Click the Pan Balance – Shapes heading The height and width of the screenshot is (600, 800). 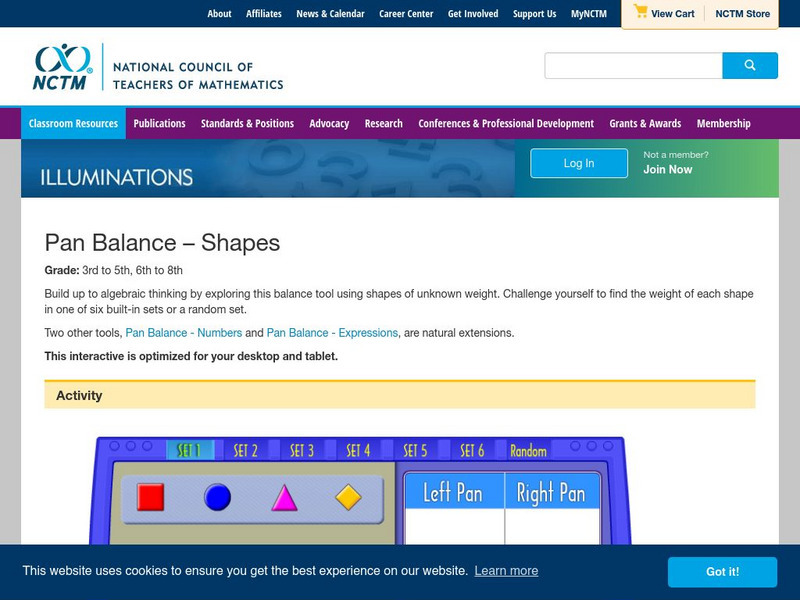tap(162, 243)
